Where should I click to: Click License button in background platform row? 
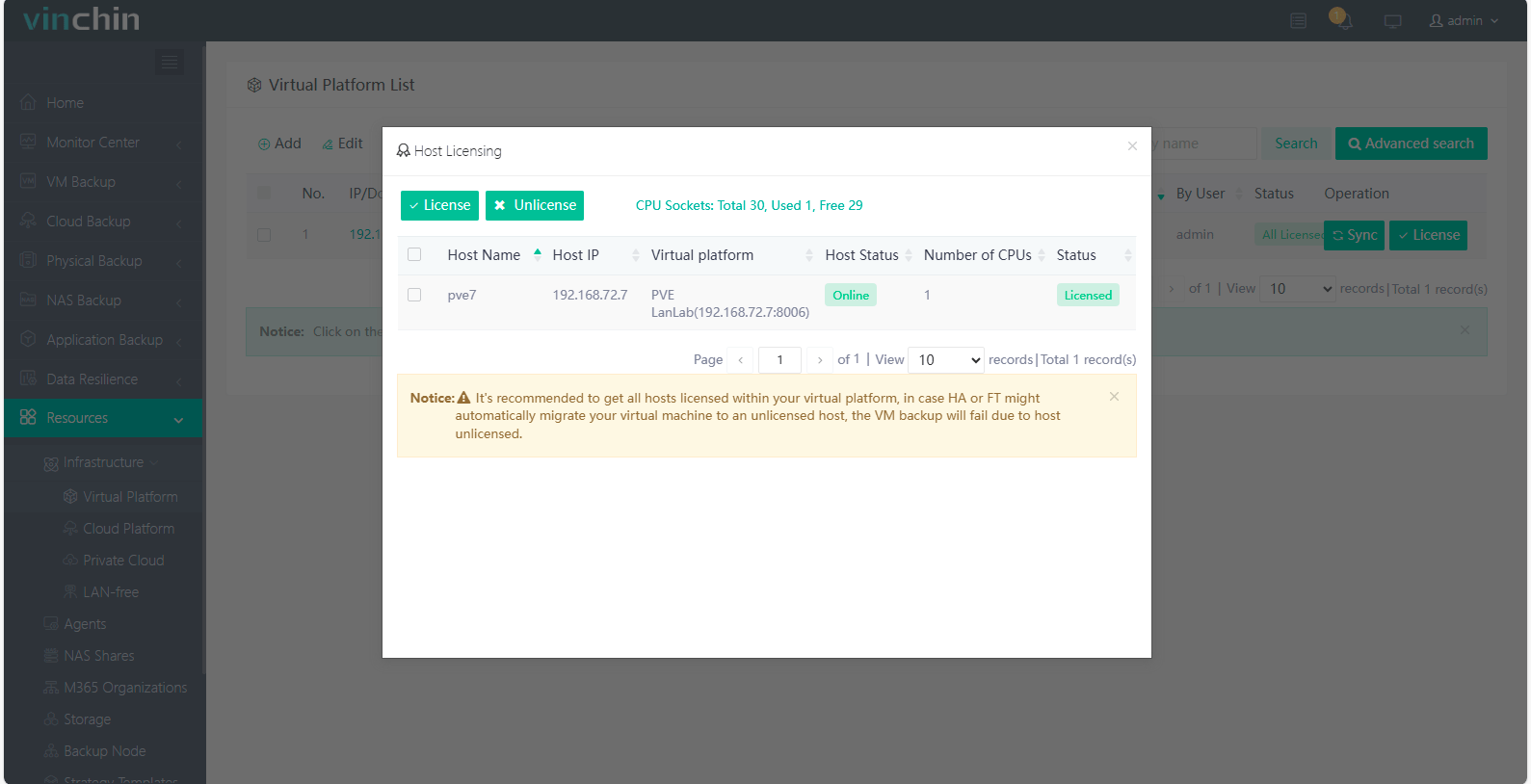[1428, 235]
